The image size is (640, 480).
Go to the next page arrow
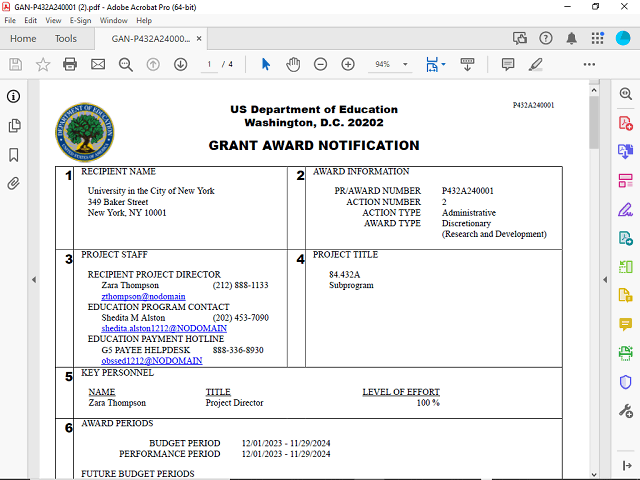pos(180,64)
